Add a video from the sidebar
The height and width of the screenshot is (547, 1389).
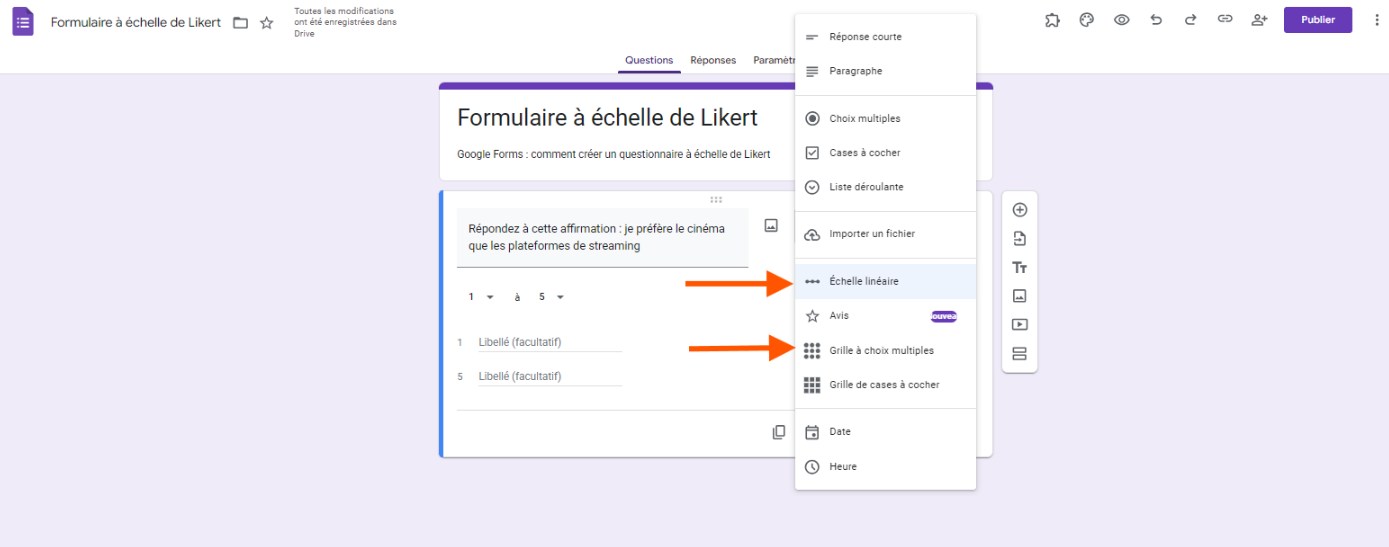tap(1020, 325)
